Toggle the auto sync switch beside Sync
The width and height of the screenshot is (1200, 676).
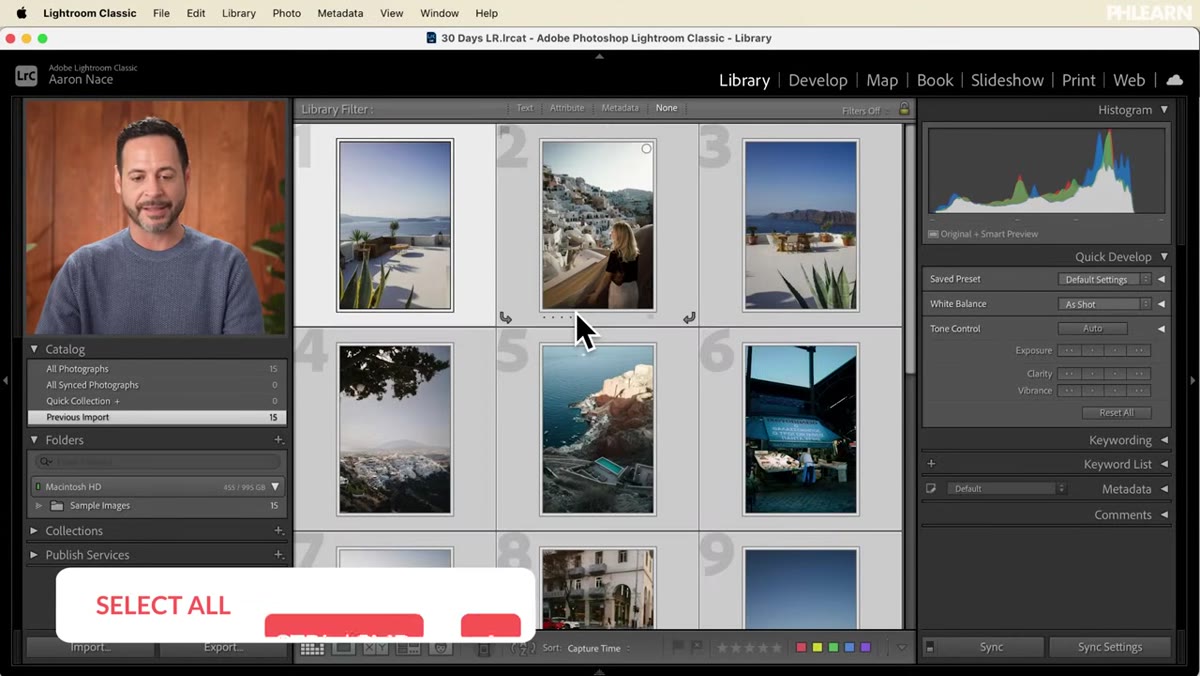click(930, 648)
